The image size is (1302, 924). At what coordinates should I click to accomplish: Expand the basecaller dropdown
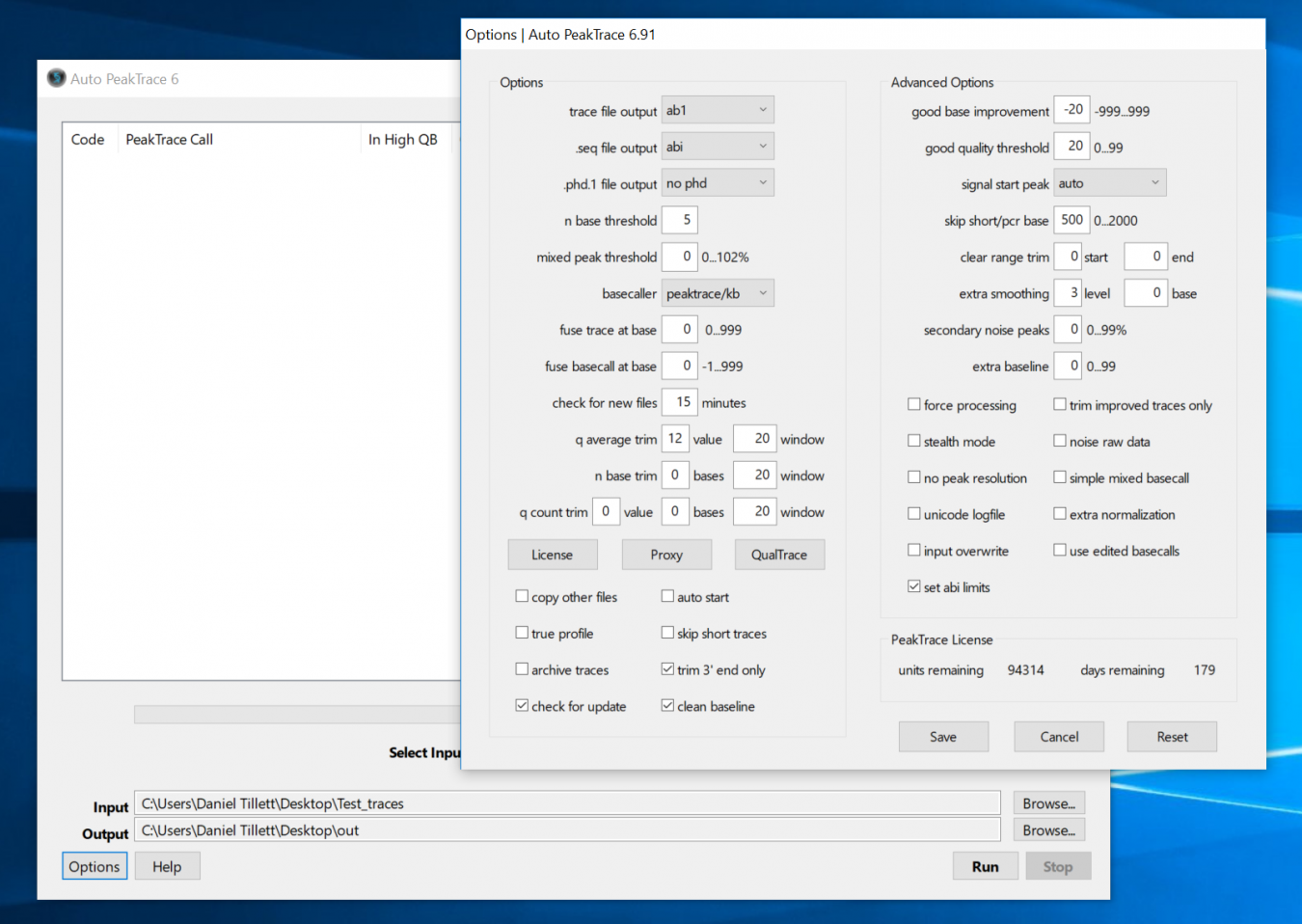718,293
